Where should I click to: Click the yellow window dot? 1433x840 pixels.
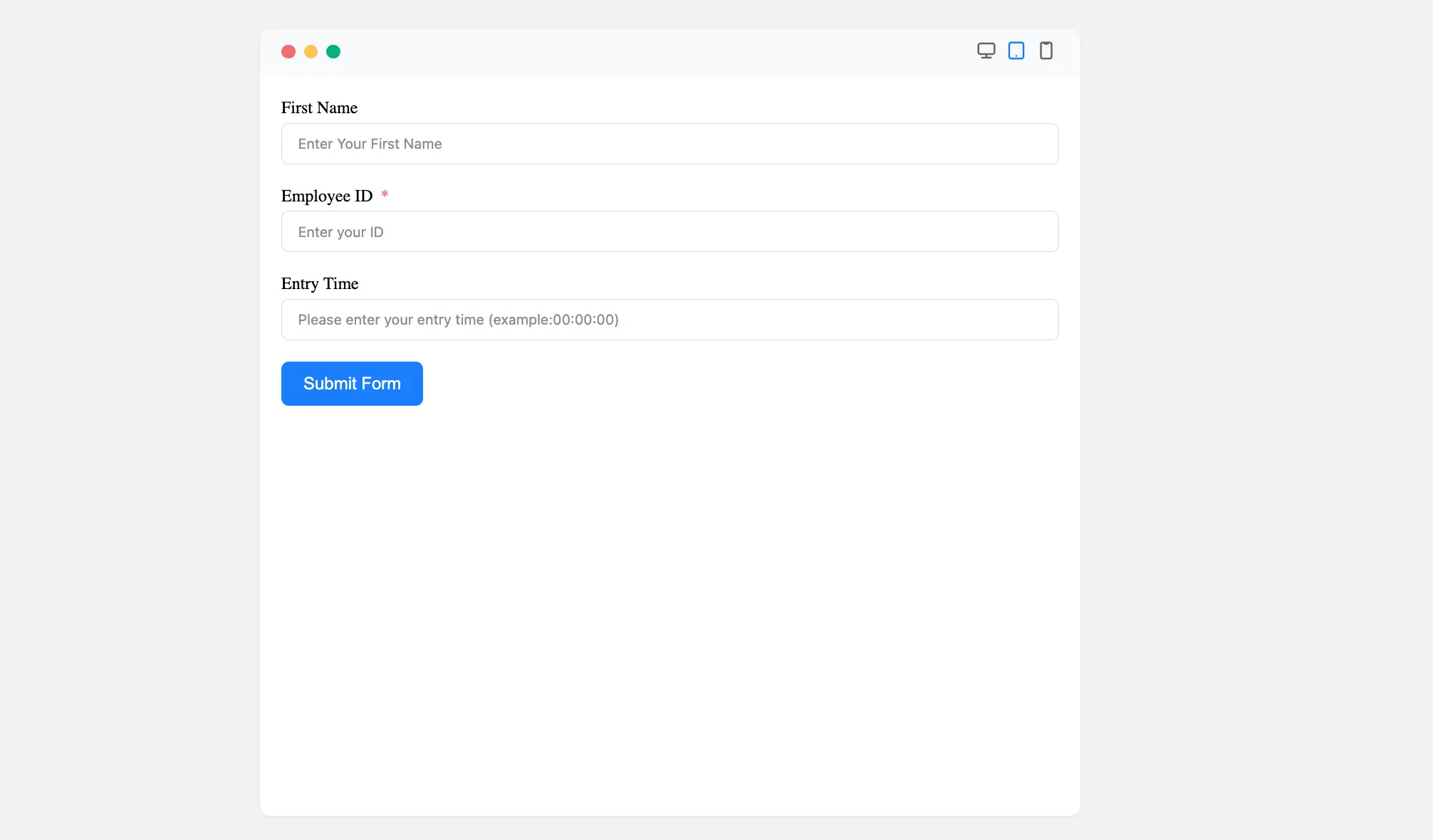click(311, 51)
